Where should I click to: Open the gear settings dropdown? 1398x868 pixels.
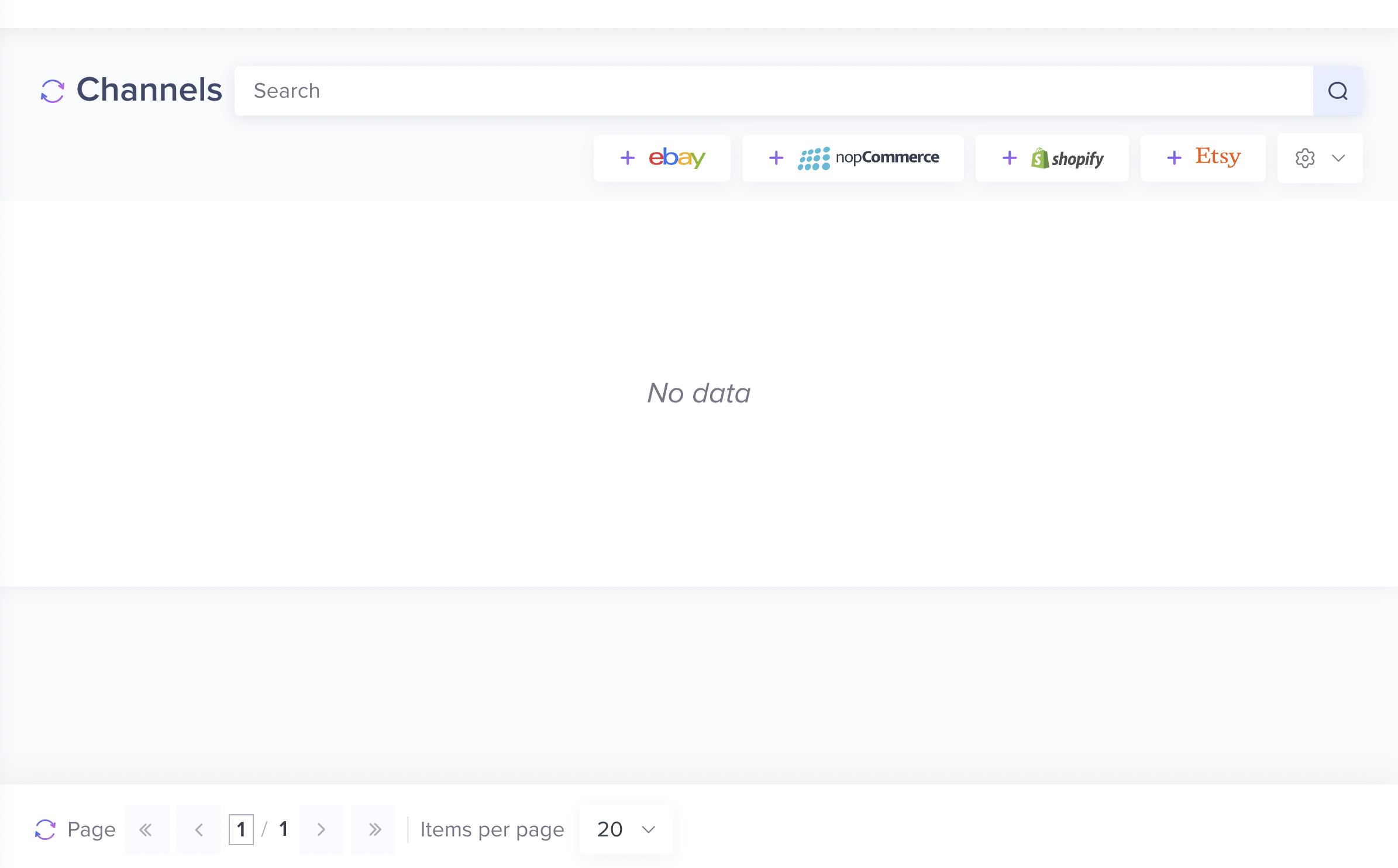[1320, 158]
